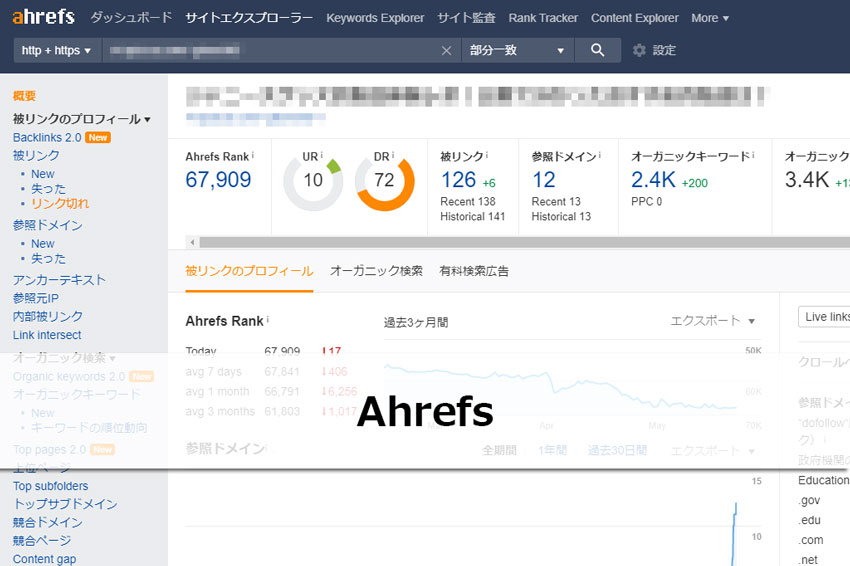Open 被リンク sidebar link
Screen dimensions: 850x566
click(x=36, y=156)
